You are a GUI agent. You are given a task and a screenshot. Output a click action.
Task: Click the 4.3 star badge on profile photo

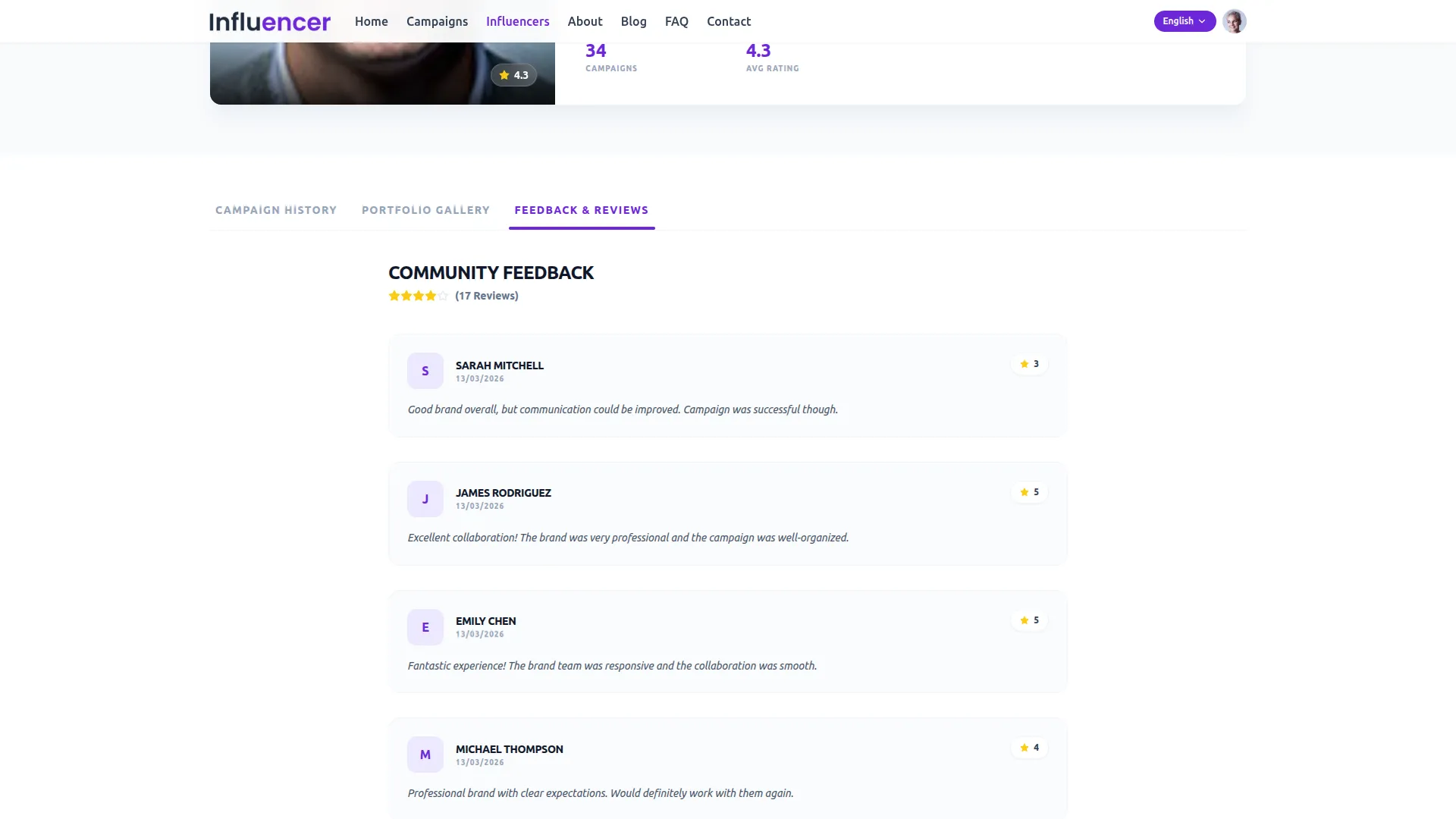(x=513, y=75)
